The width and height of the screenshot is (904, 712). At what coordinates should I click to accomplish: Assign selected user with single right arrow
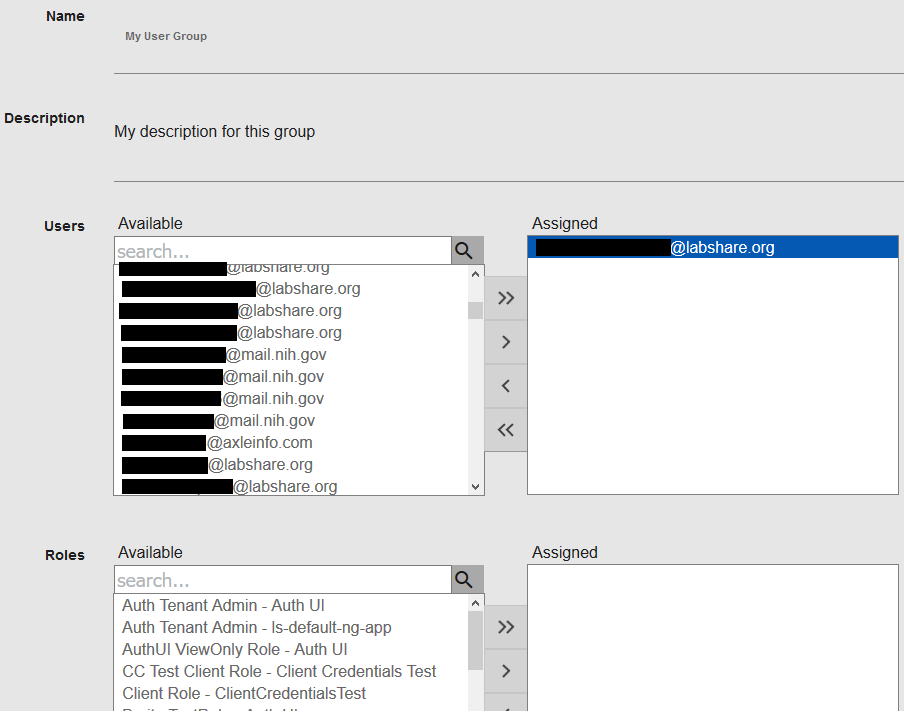point(506,342)
